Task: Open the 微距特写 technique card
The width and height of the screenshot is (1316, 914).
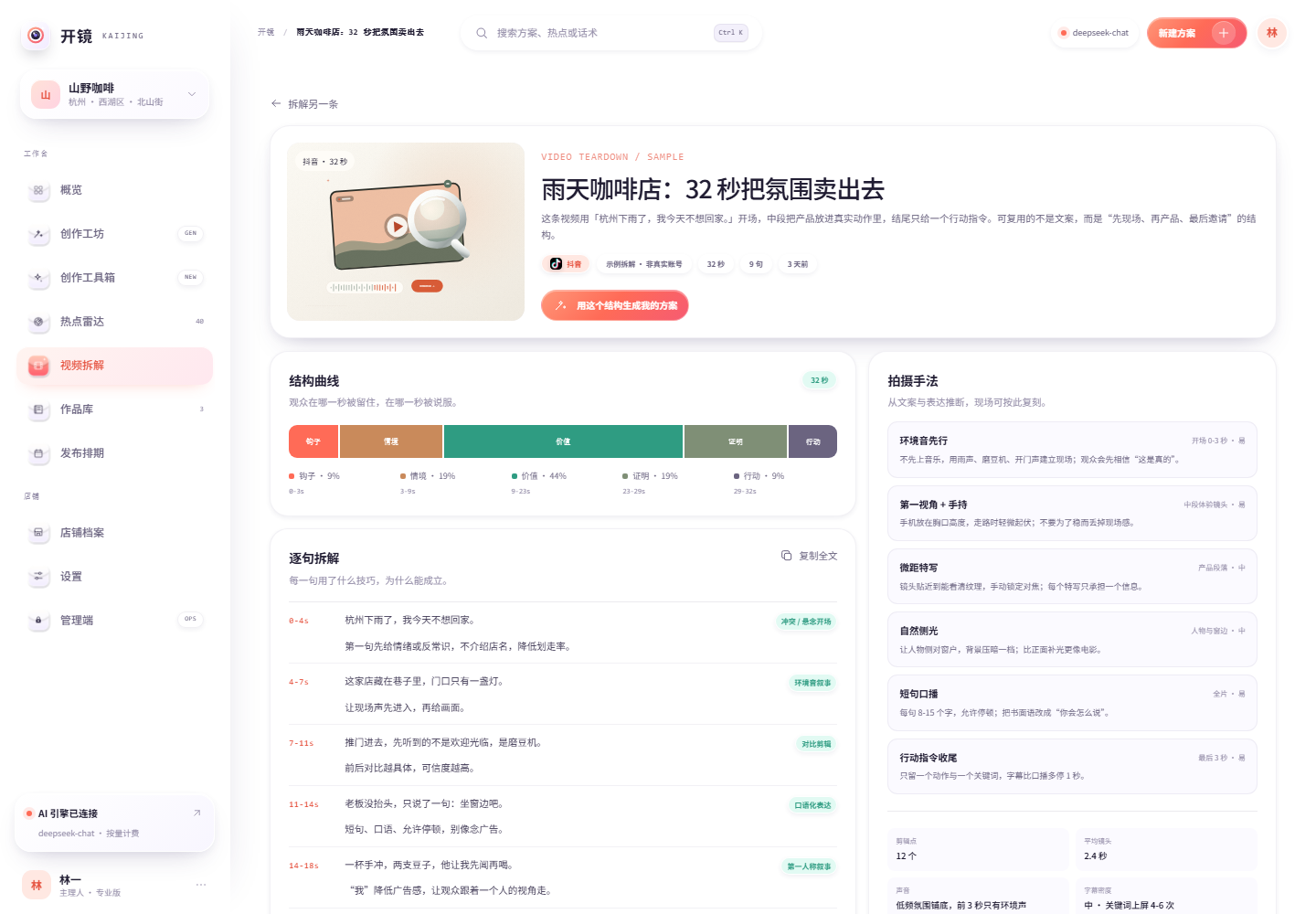Action: [x=1072, y=577]
